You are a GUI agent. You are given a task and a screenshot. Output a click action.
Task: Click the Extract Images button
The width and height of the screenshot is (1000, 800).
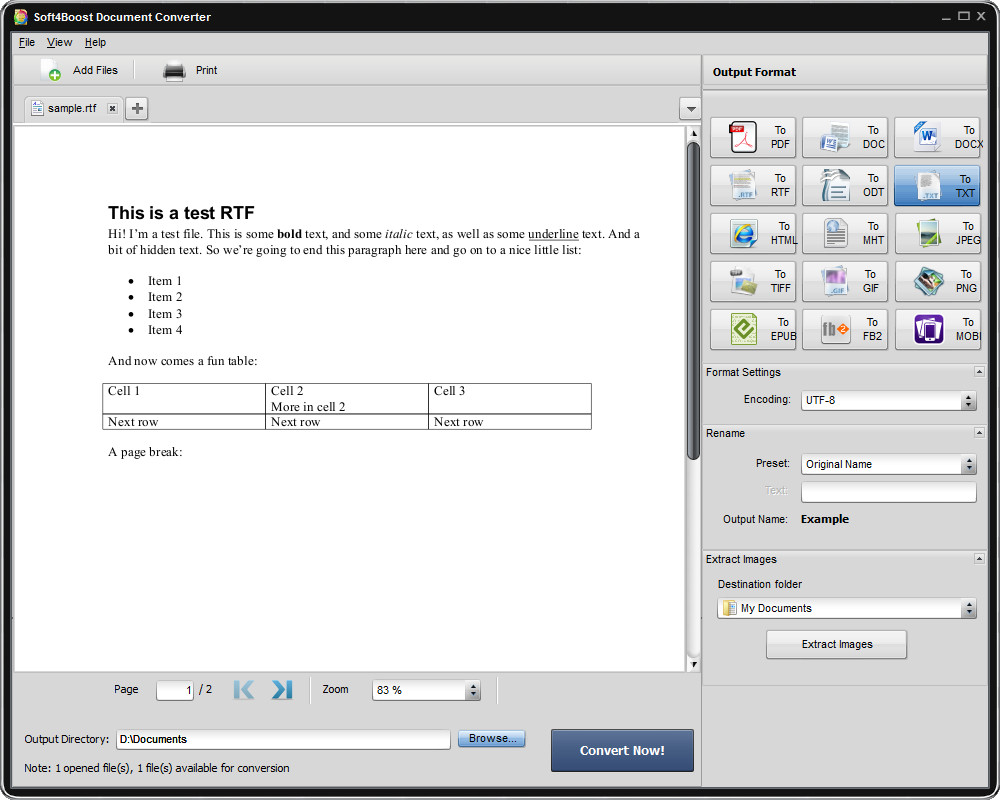836,644
